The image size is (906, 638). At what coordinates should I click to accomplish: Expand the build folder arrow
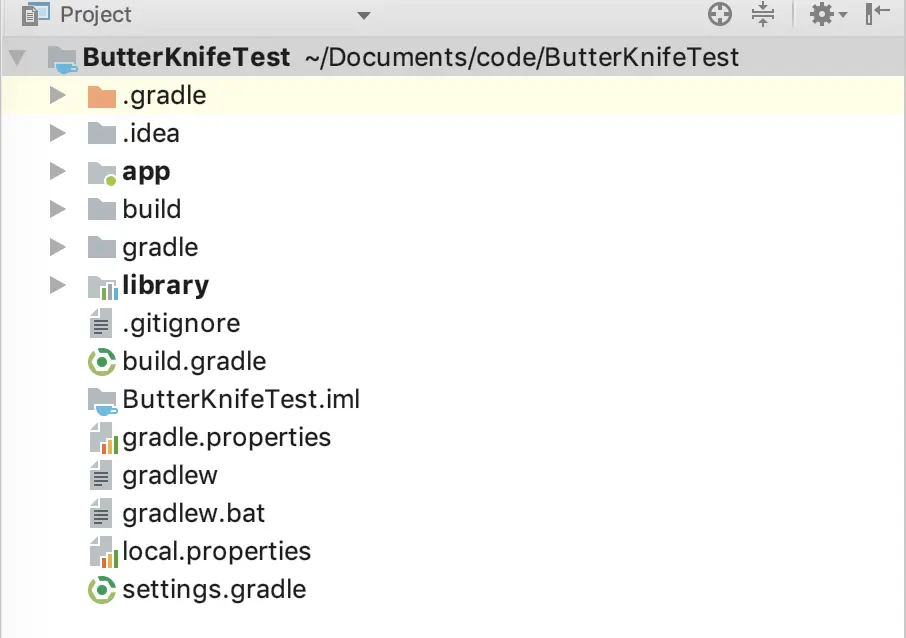coord(57,210)
